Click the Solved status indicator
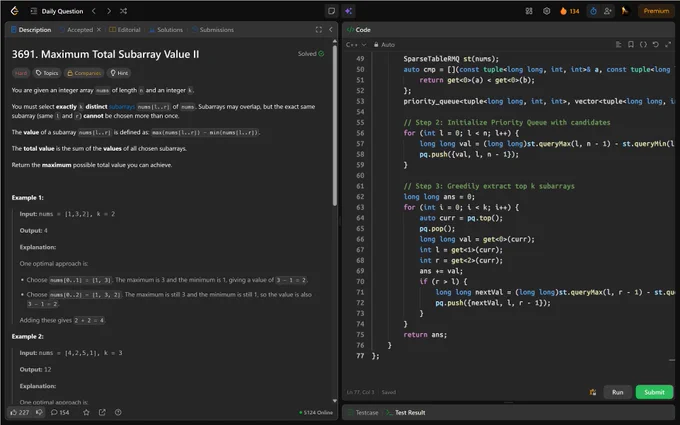Image resolution: width=680 pixels, height=425 pixels. coord(311,54)
